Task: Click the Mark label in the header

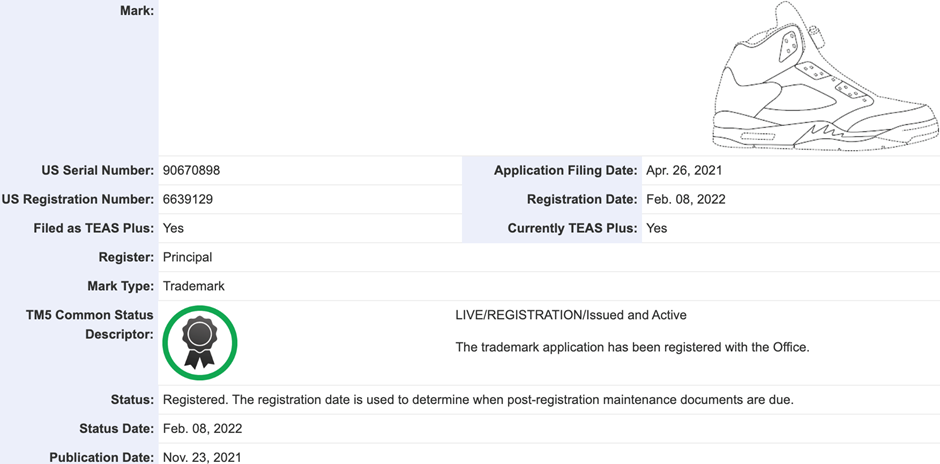Action: pyautogui.click(x=137, y=10)
